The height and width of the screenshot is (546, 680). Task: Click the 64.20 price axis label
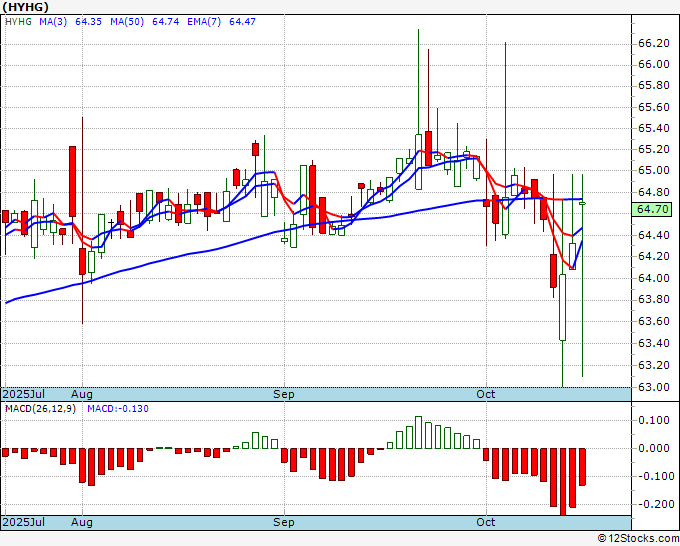[x=654, y=256]
